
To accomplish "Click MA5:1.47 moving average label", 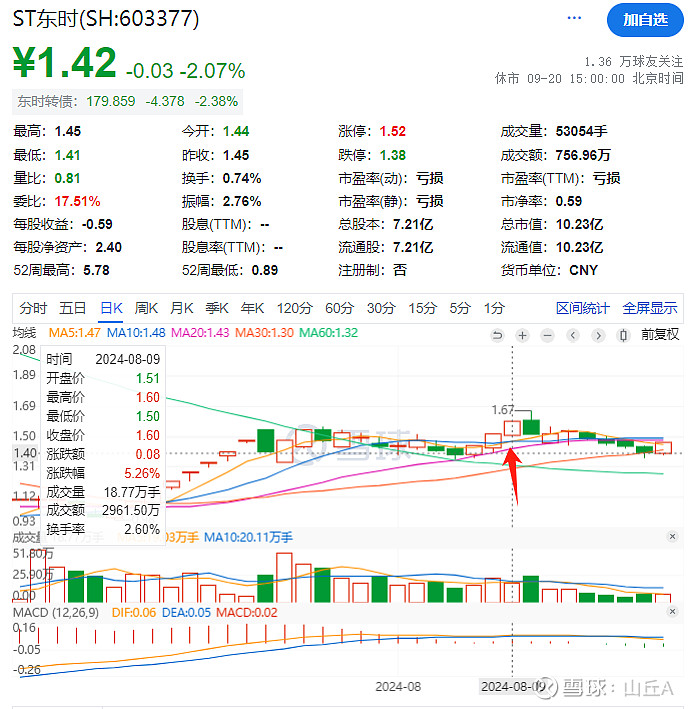I will coord(74,333).
